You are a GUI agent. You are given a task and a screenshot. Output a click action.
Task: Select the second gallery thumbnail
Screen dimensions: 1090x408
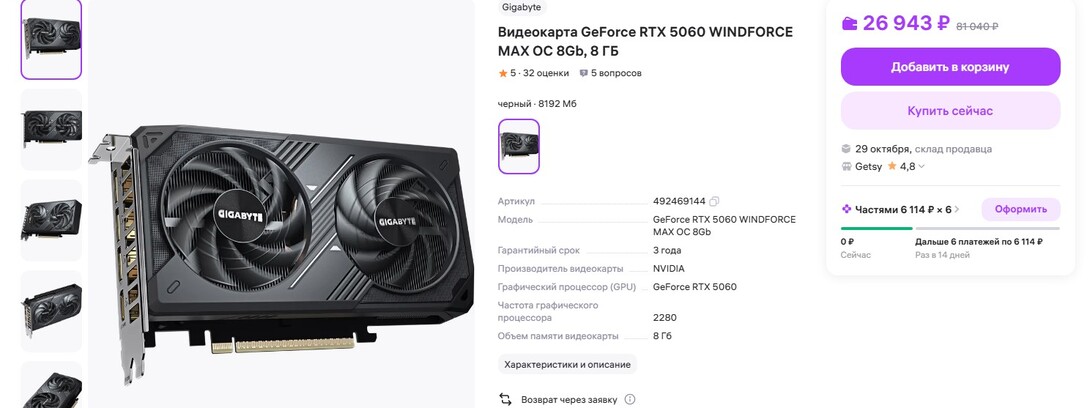(x=51, y=129)
